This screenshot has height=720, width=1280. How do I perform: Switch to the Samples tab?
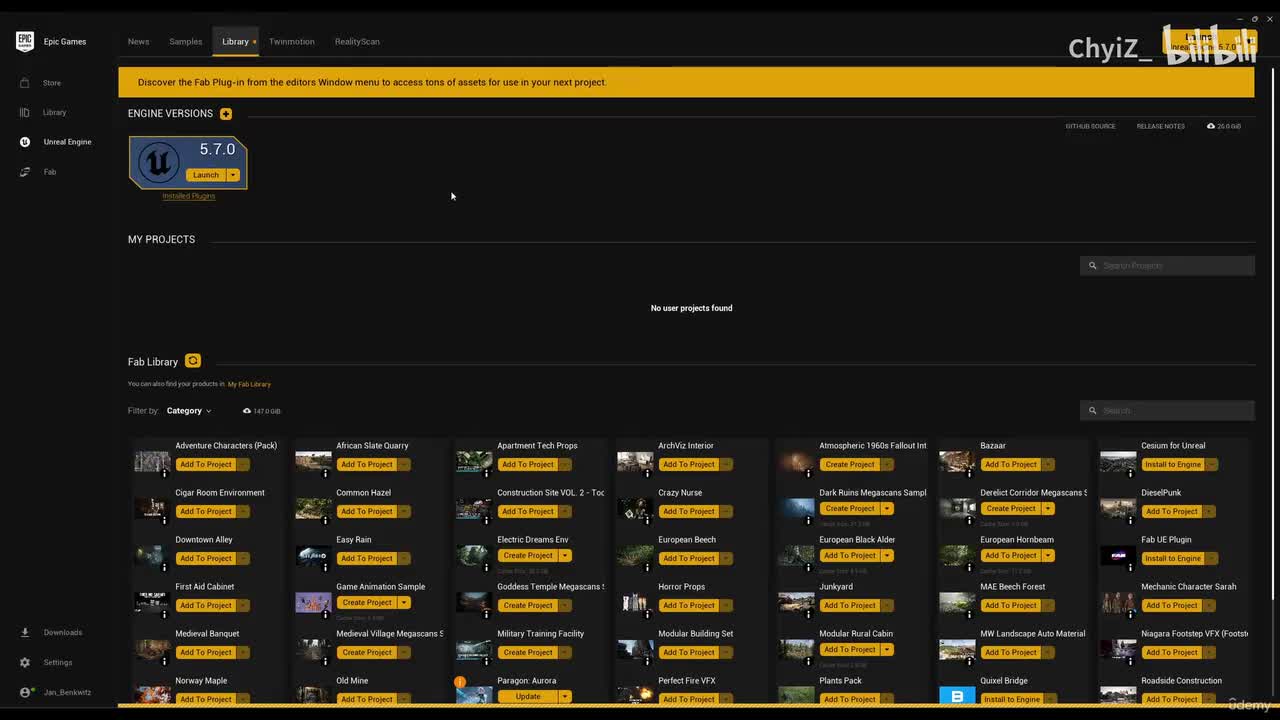(x=185, y=42)
